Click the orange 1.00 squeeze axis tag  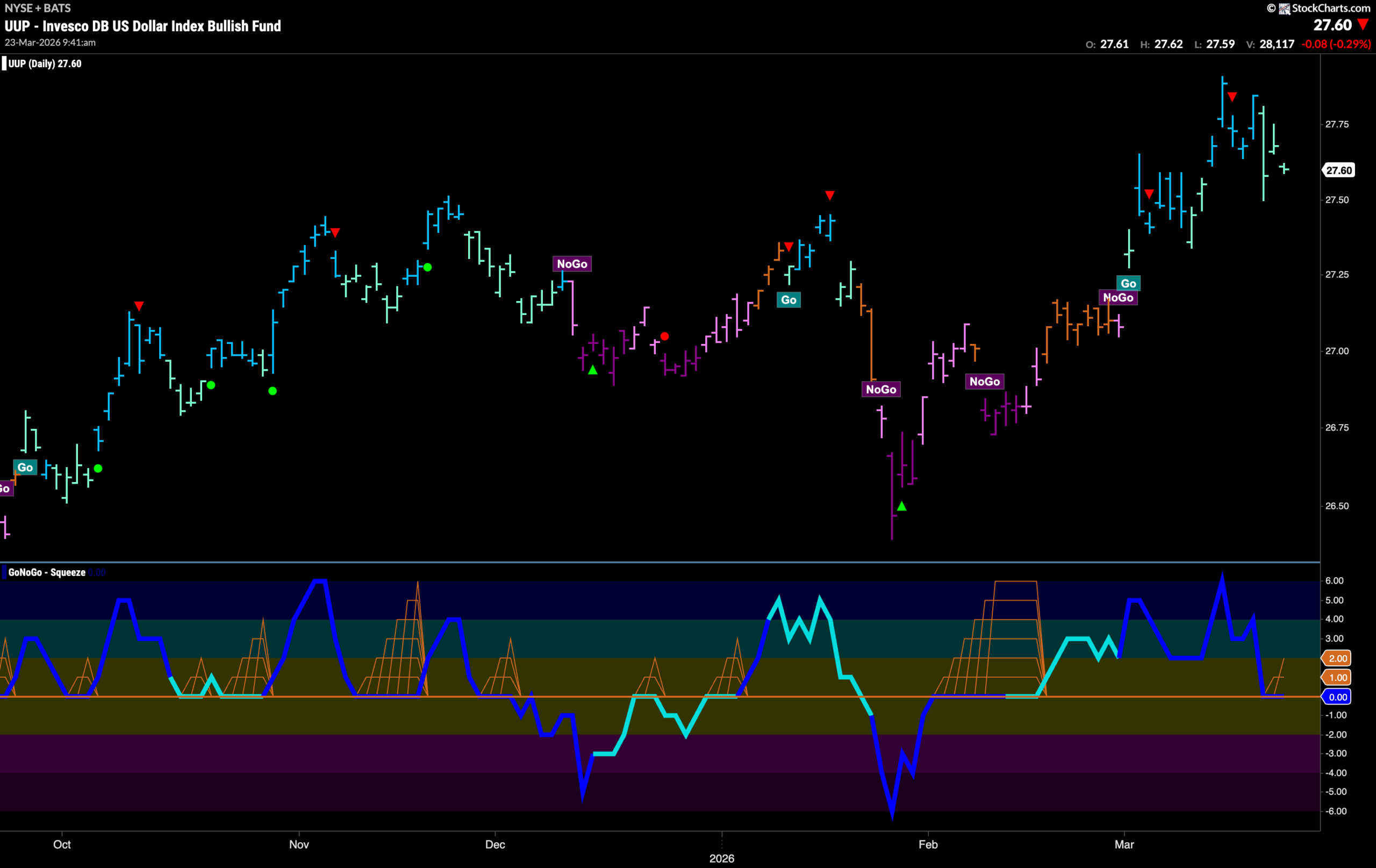(1337, 678)
